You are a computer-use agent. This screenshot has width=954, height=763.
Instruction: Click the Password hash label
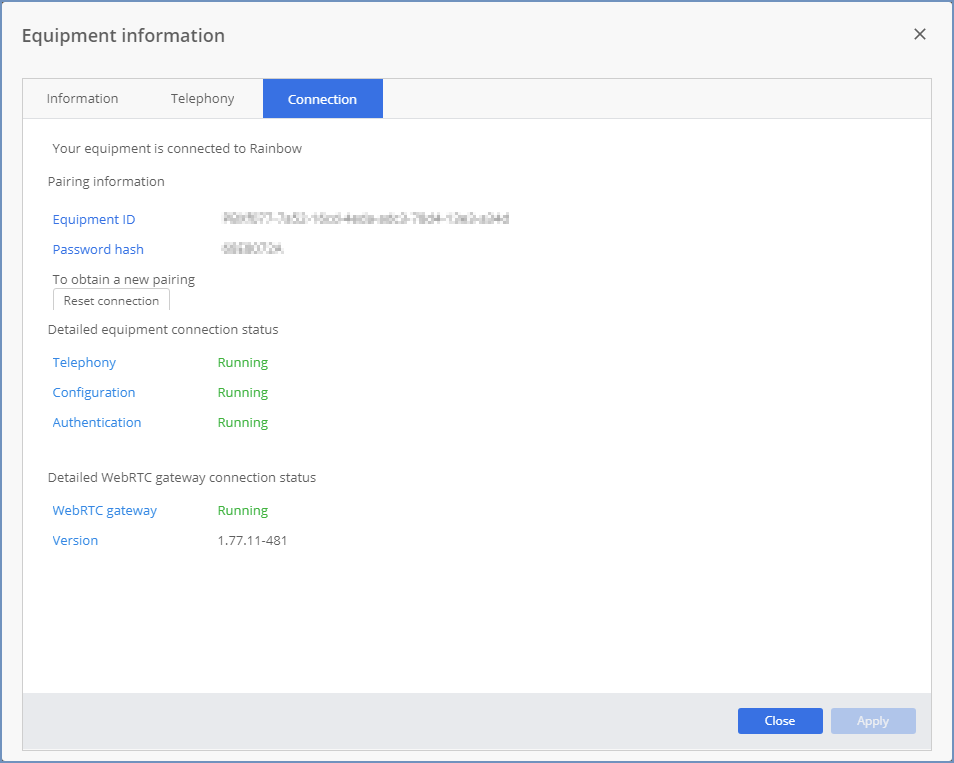98,249
